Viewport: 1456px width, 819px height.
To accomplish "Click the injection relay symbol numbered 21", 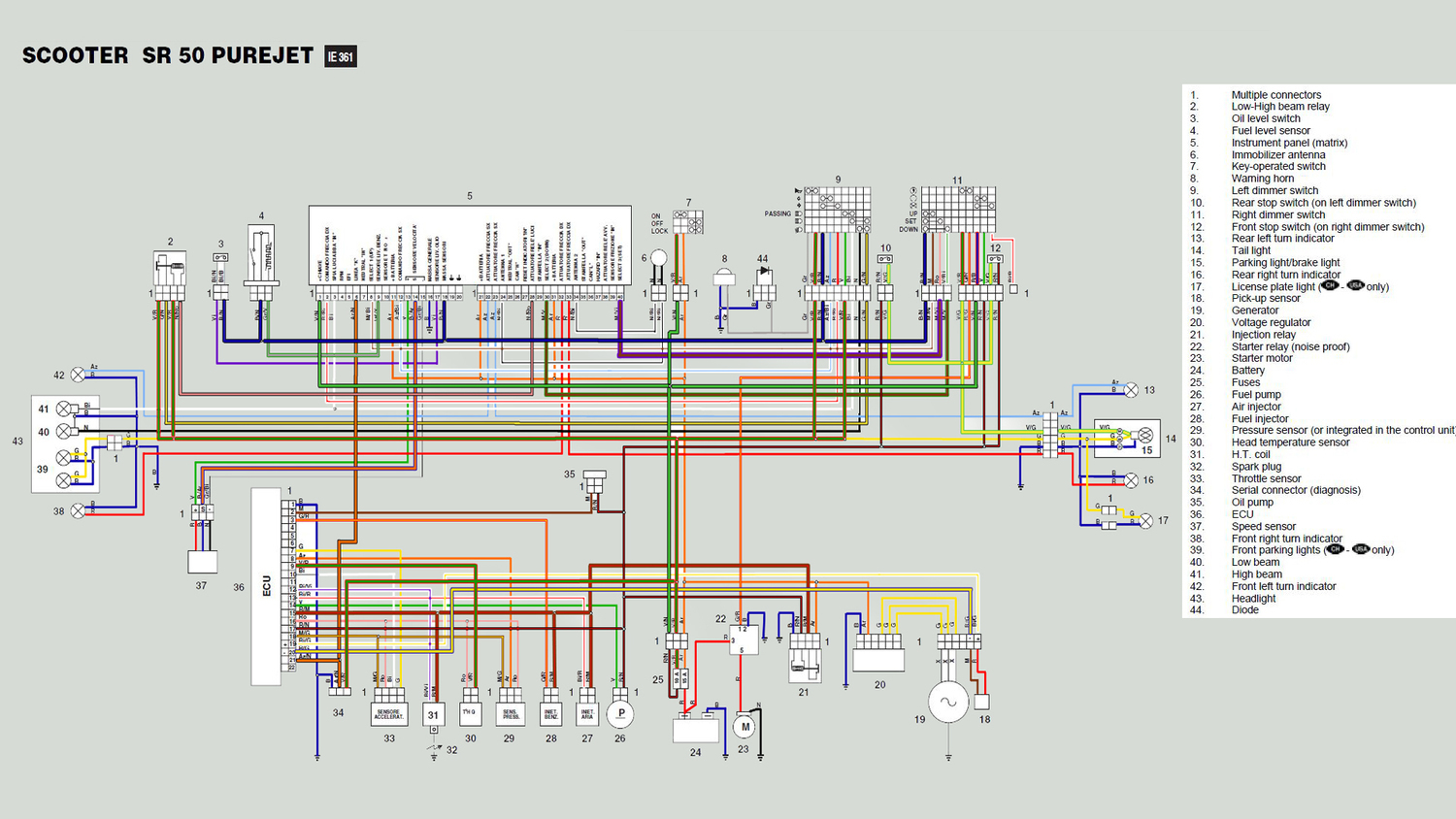I will point(804,666).
